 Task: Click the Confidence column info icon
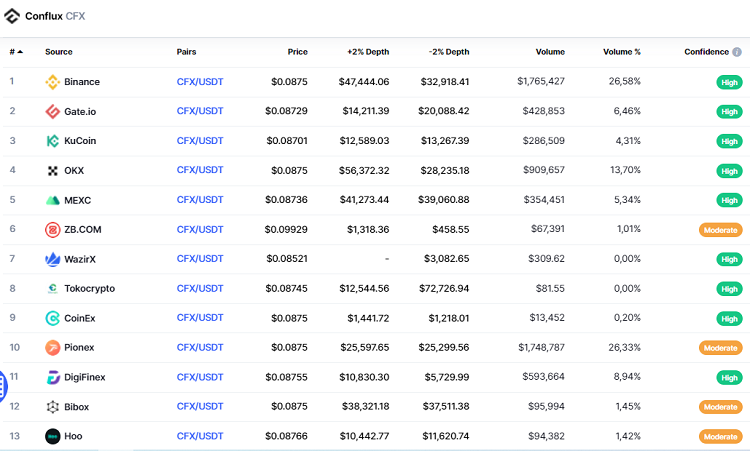click(x=737, y=52)
